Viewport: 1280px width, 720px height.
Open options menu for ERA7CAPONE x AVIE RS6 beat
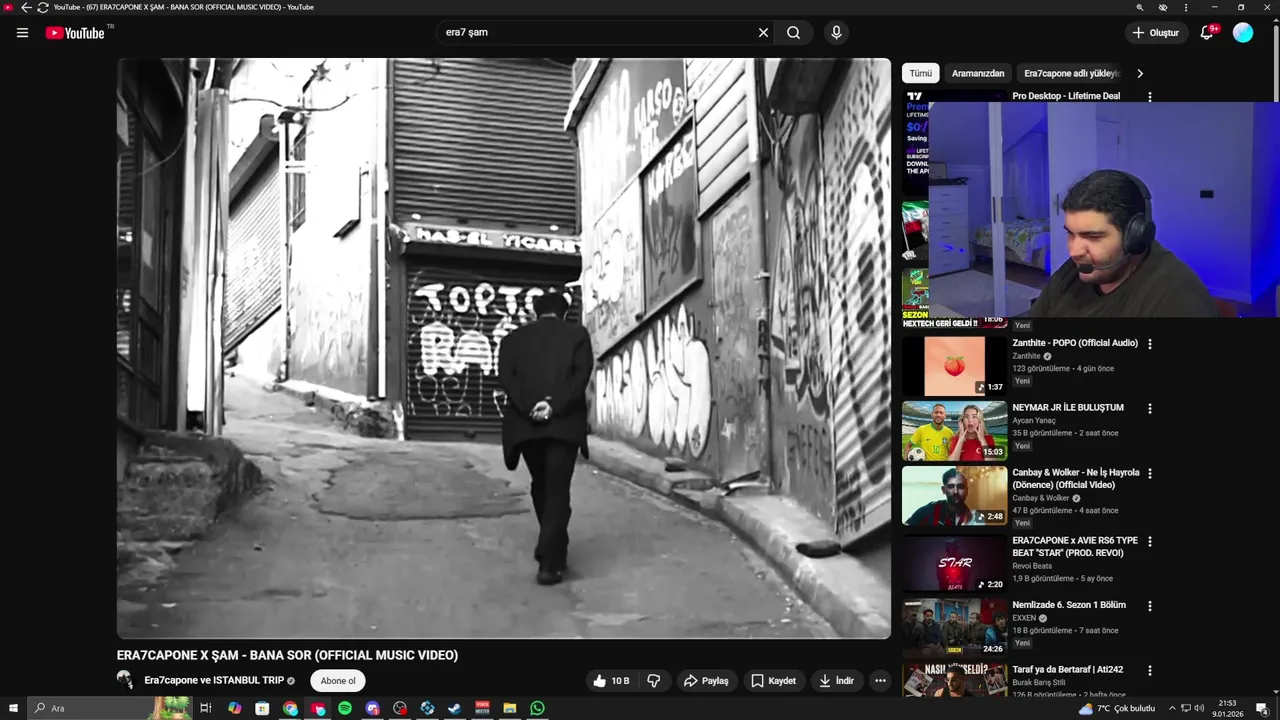1150,541
